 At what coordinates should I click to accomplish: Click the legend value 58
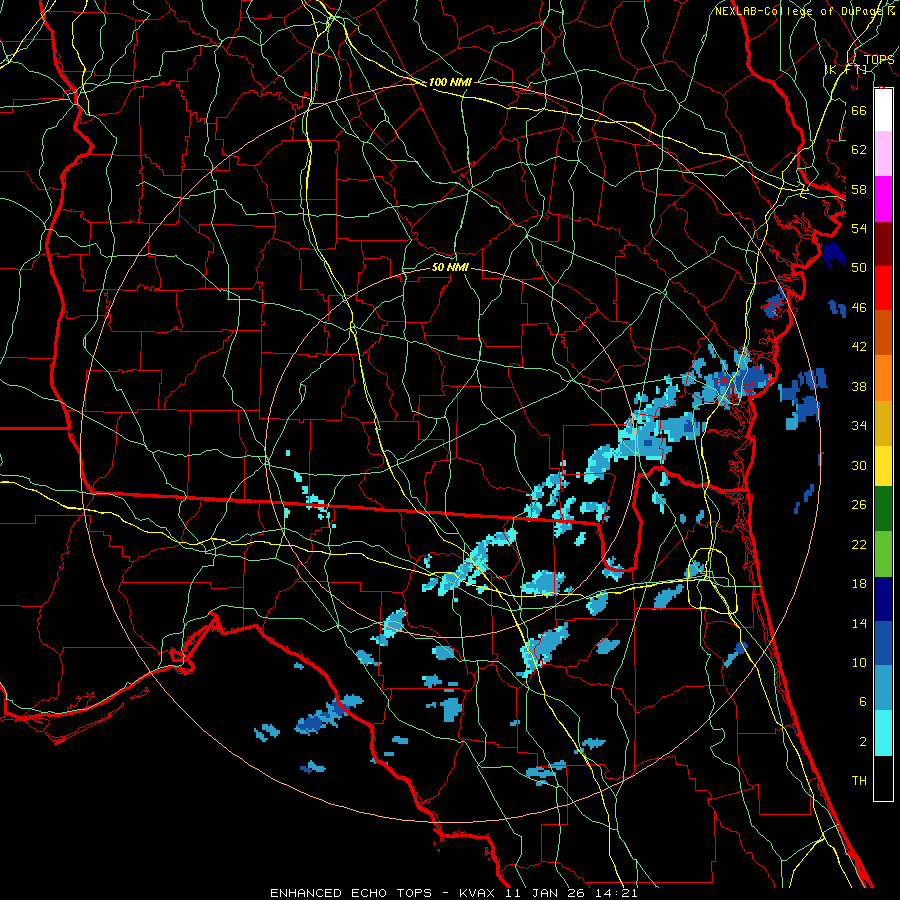(859, 189)
